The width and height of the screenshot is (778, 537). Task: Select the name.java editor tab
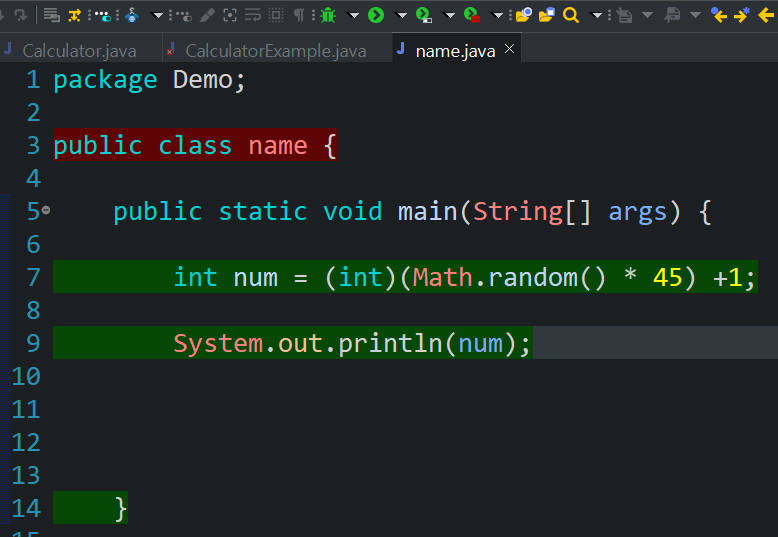(x=455, y=51)
